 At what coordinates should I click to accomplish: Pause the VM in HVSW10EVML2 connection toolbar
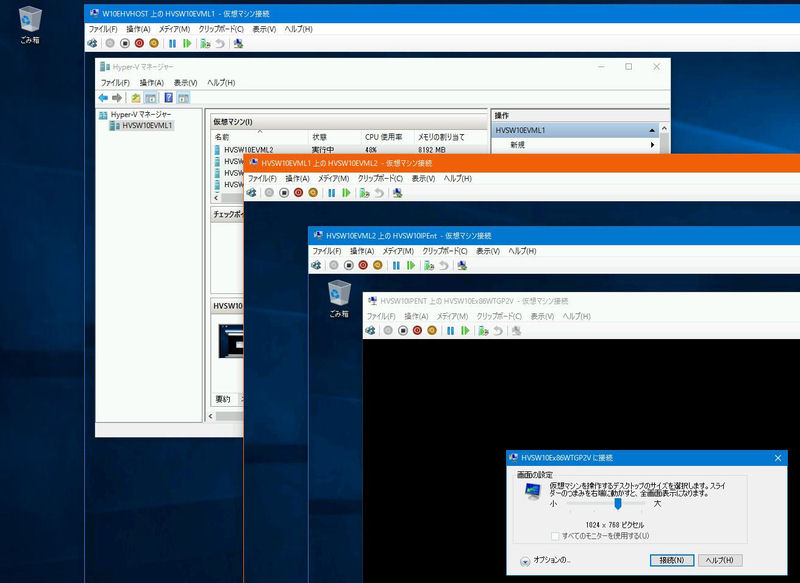[332, 192]
